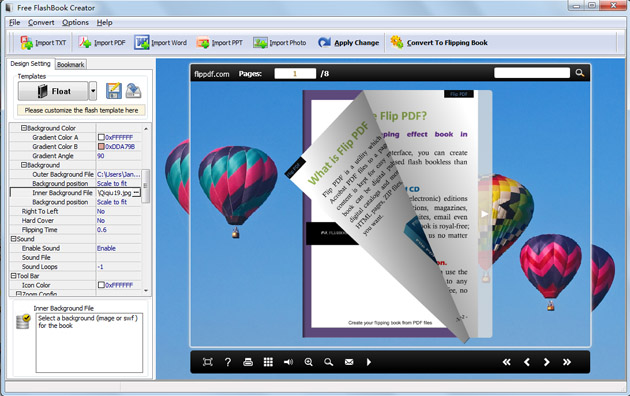This screenshot has width=630, height=396.
Task: Click the Import TXT toolbar button
Action: click(43, 43)
